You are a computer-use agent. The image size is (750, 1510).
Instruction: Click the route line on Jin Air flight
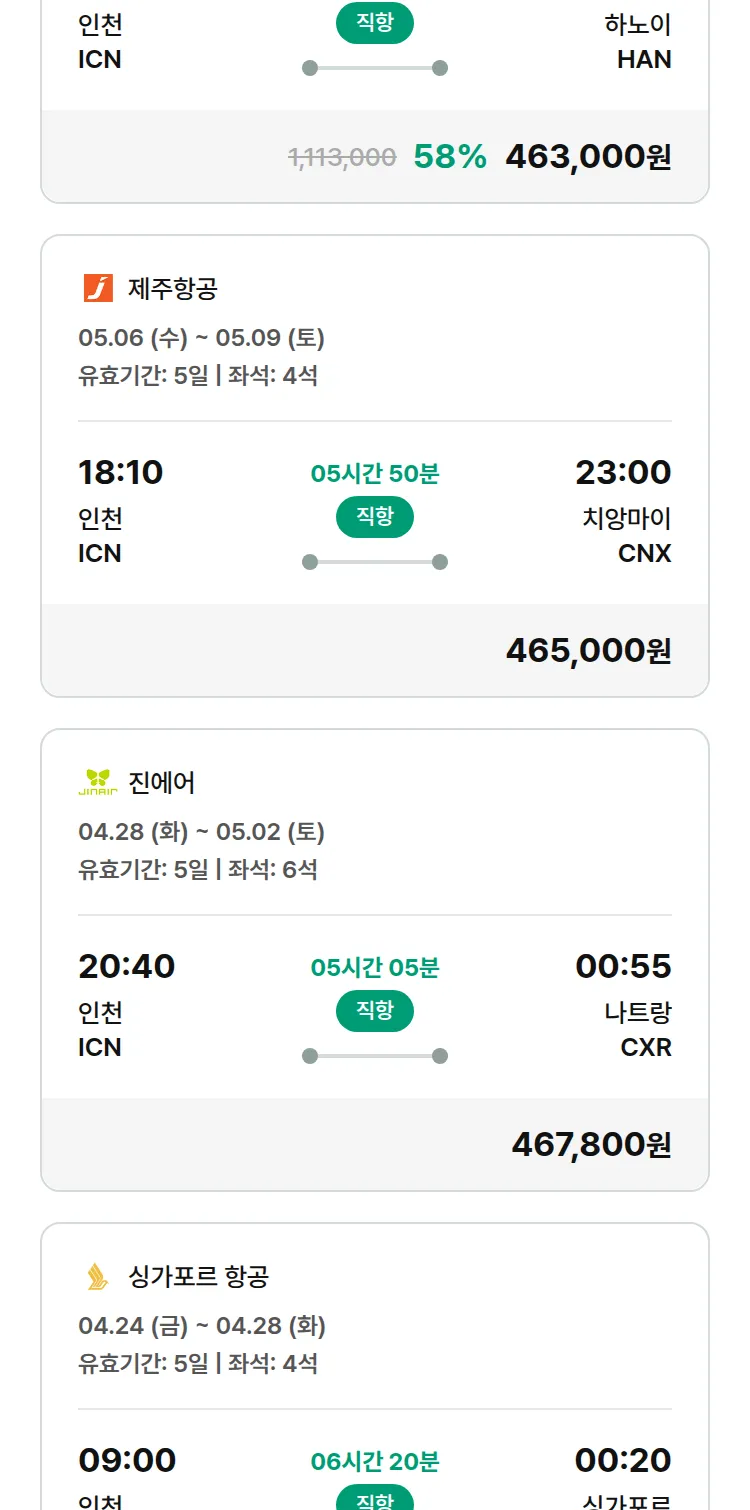point(375,1056)
